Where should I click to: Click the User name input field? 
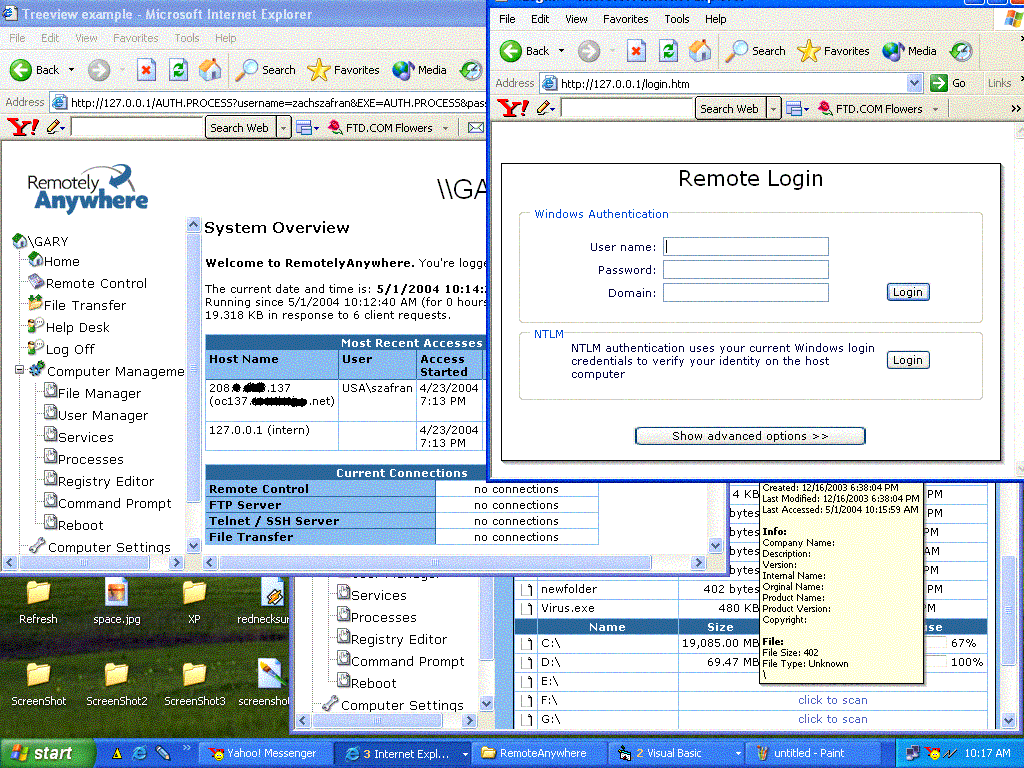coord(746,247)
